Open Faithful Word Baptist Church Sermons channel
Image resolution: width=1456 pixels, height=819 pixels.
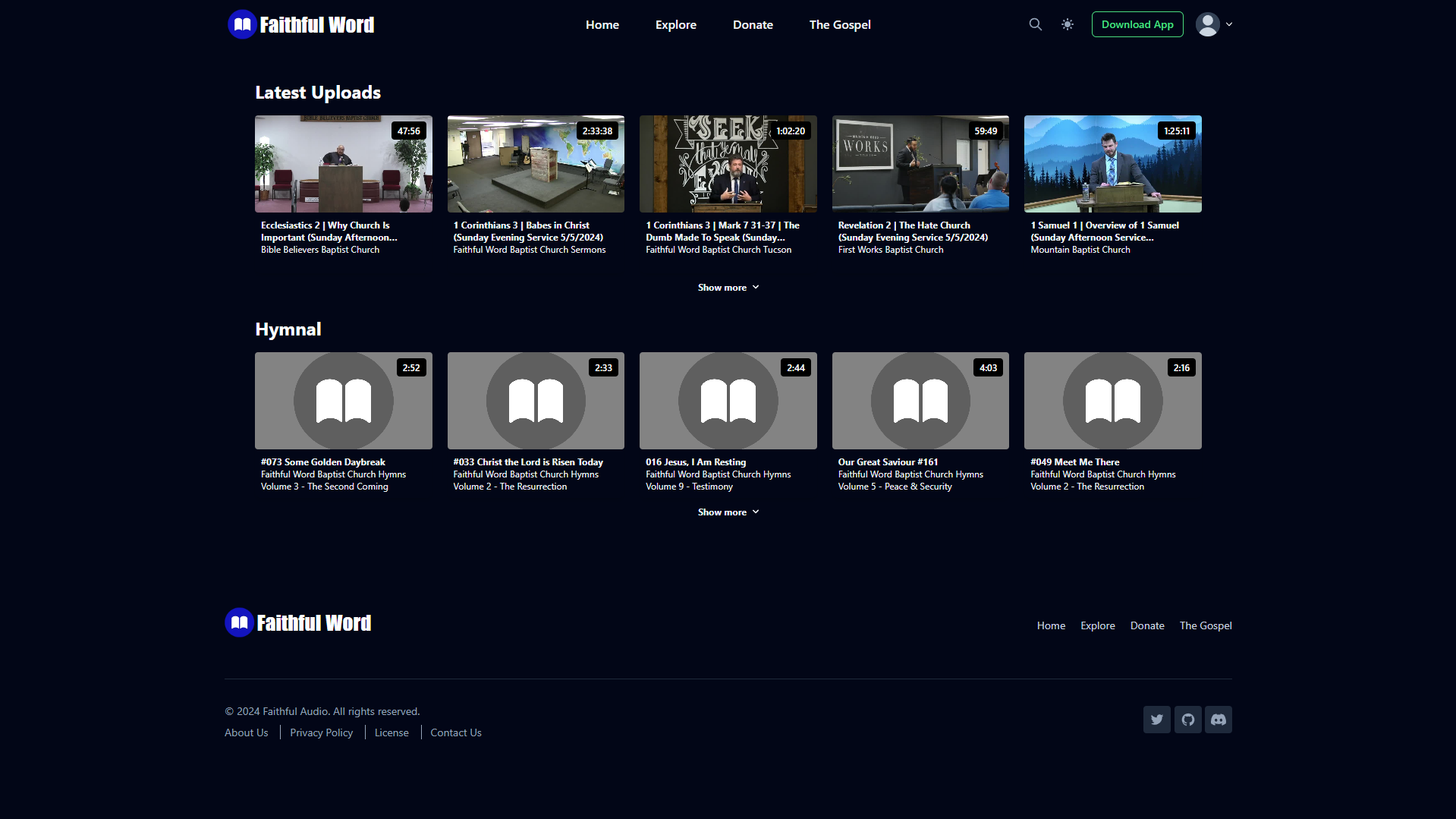point(529,250)
